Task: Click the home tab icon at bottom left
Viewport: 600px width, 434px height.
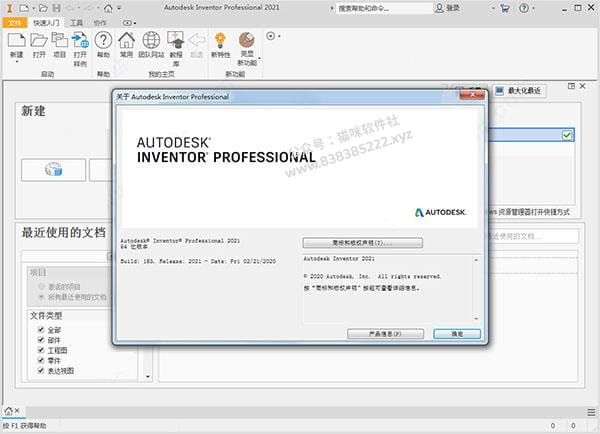Action: pyautogui.click(x=8, y=411)
